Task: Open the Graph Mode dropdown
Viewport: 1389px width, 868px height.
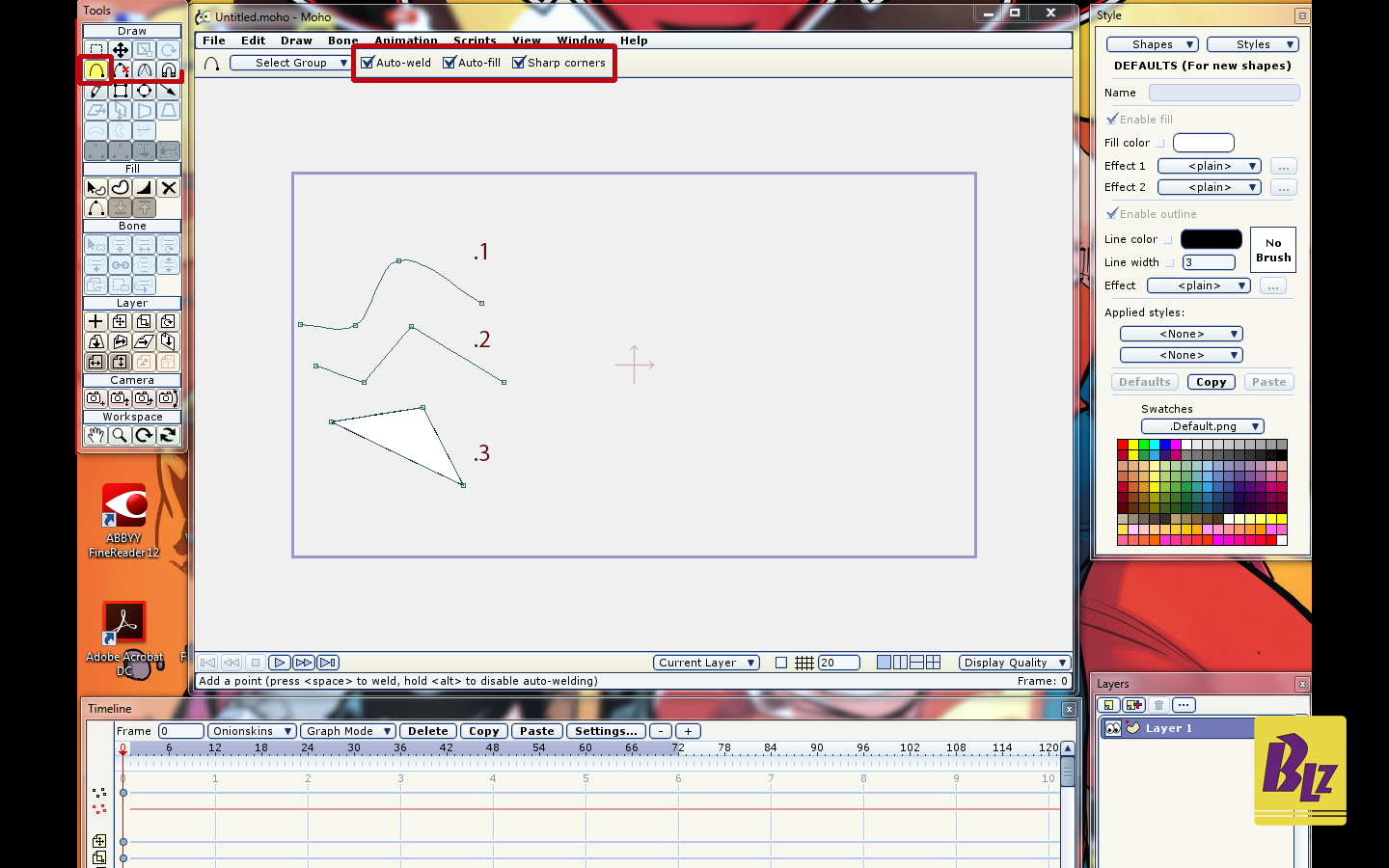Action: click(347, 731)
